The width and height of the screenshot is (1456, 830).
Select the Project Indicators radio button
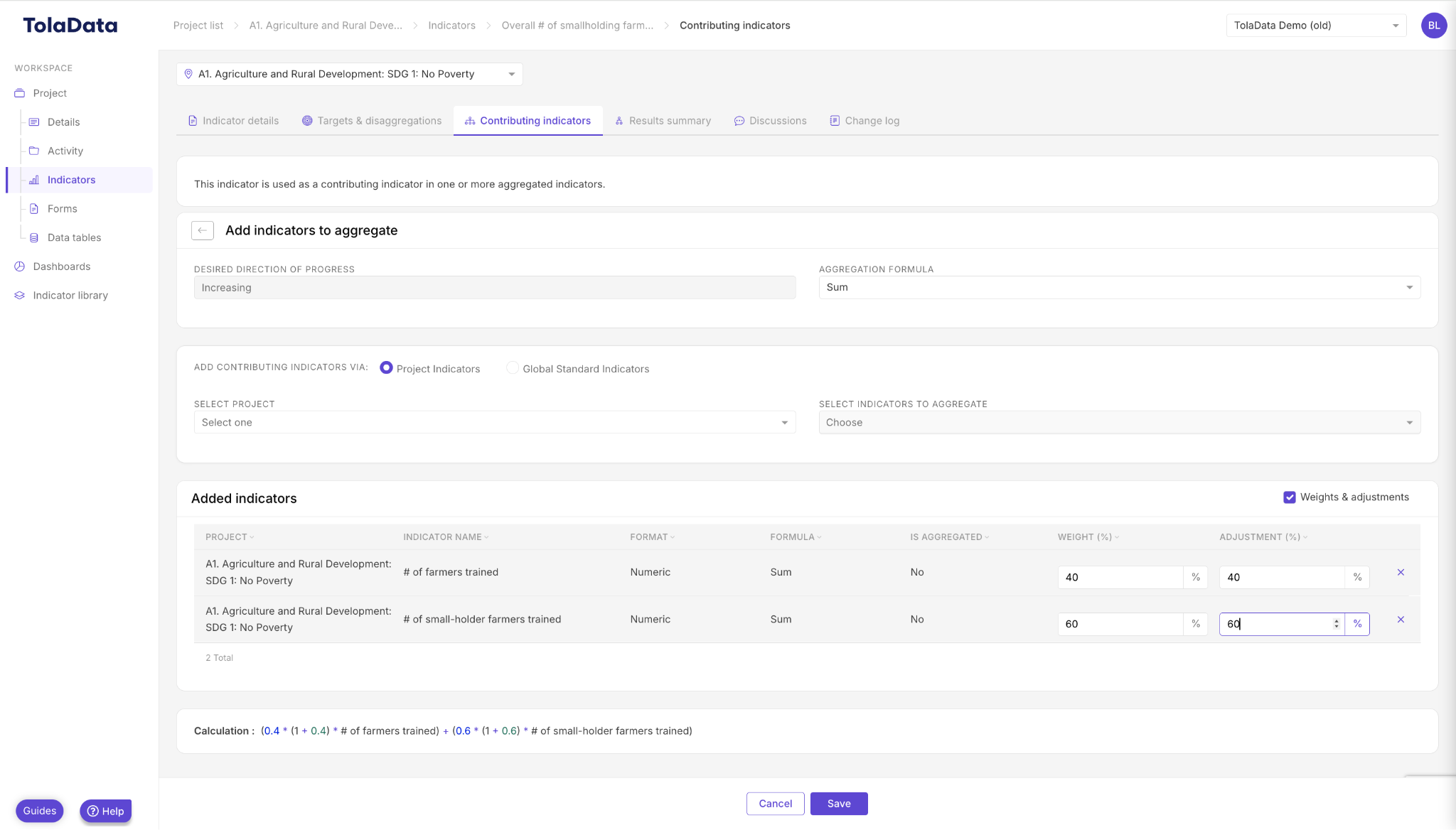[386, 368]
